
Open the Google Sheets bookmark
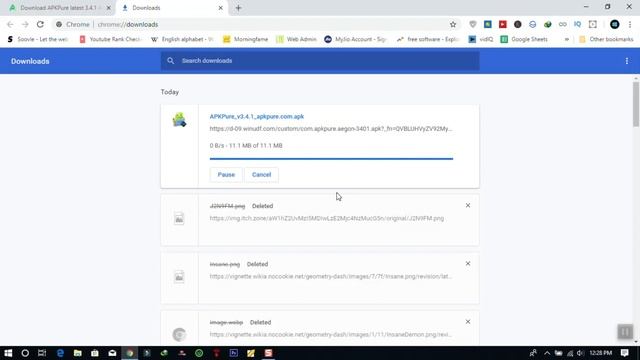click(x=524, y=39)
